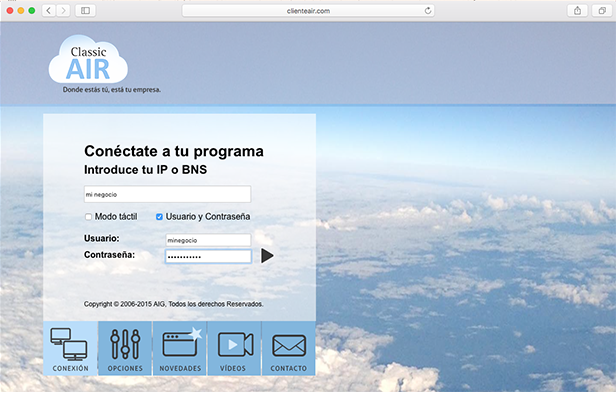
Task: Open the Conexión section
Action: pos(70,348)
